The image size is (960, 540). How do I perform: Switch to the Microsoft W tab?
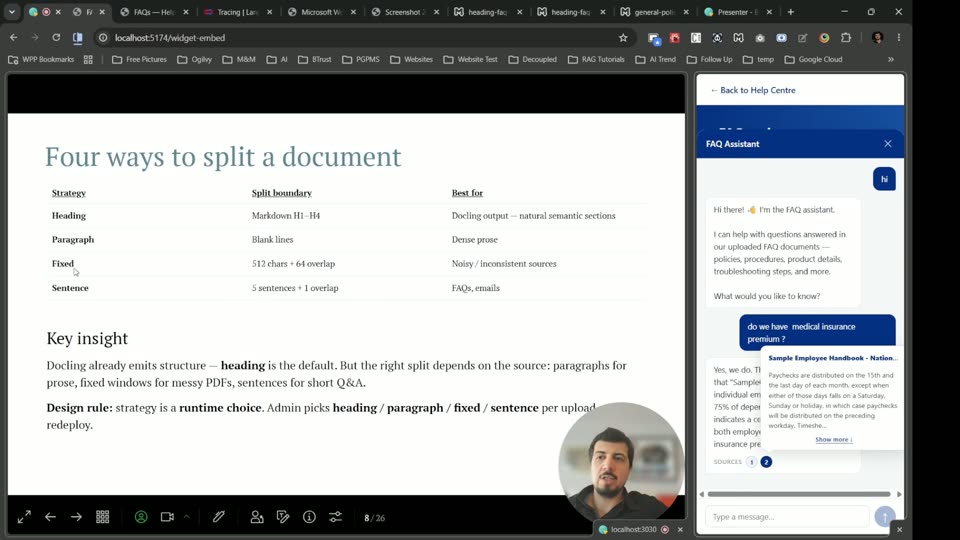(321, 12)
